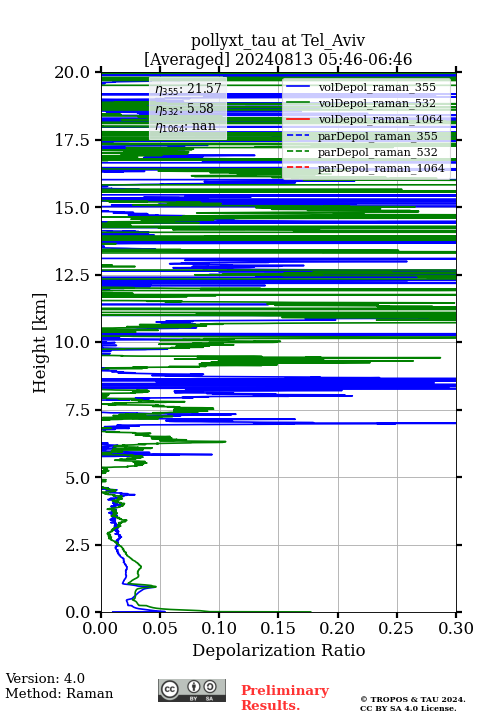
Task: Click the dashed blue parDepol_raman_355 legend line
Action: tap(298, 135)
